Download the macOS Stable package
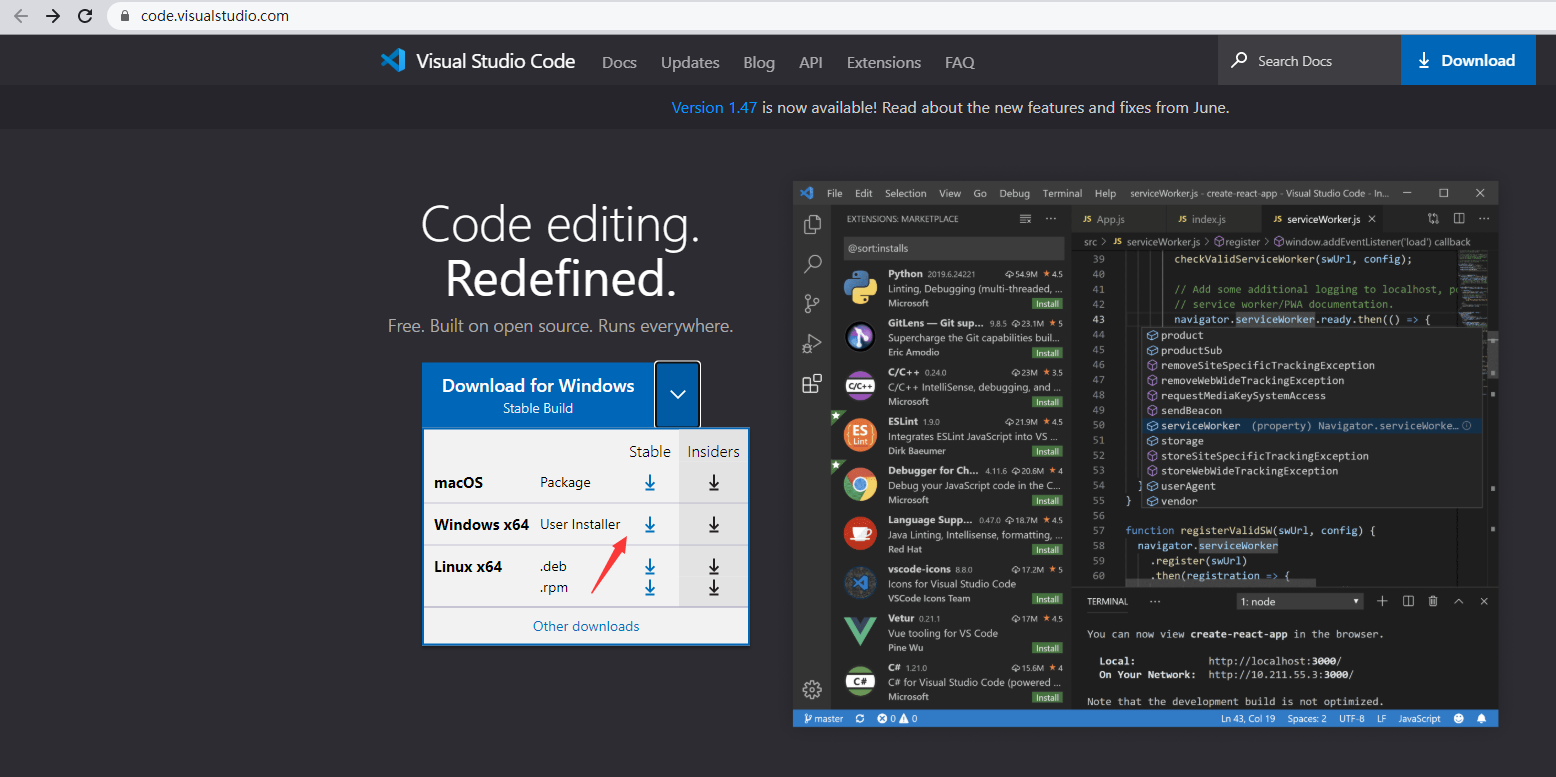The image size is (1556, 777). pyautogui.click(x=650, y=483)
